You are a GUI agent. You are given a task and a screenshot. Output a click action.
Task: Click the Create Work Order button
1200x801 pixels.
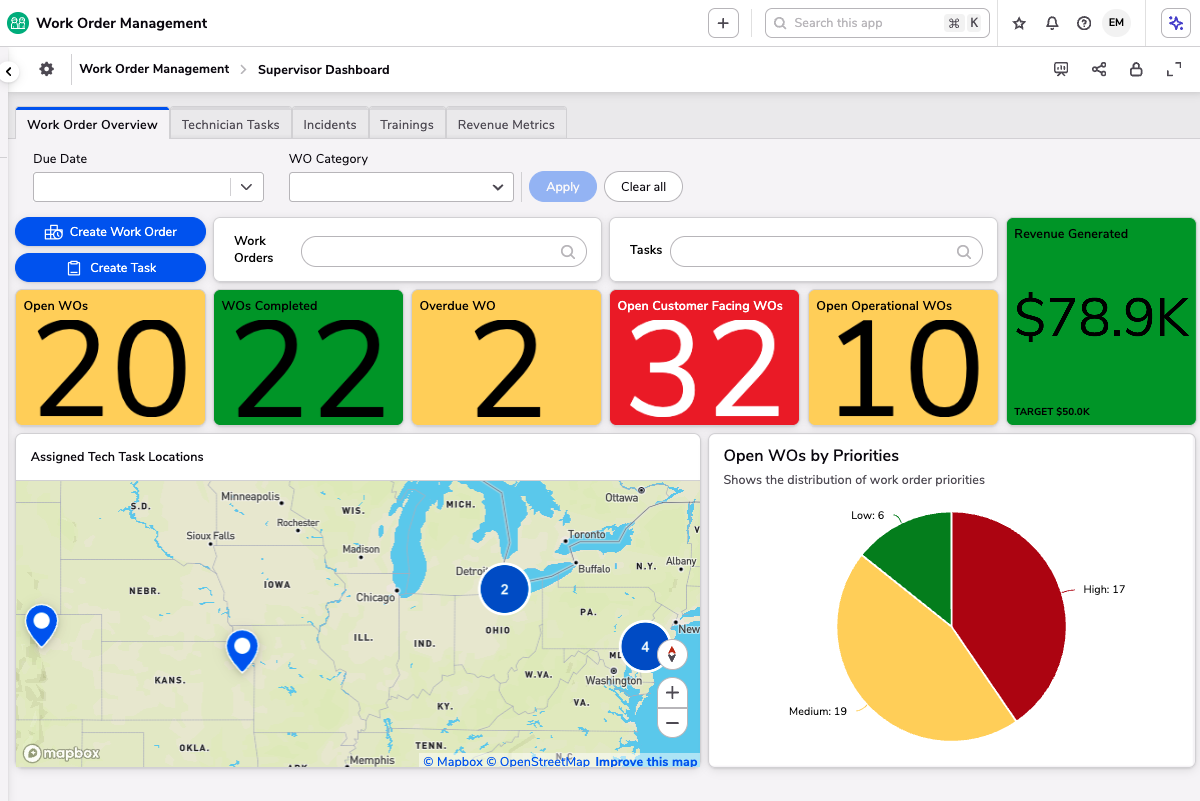pyautogui.click(x=110, y=232)
